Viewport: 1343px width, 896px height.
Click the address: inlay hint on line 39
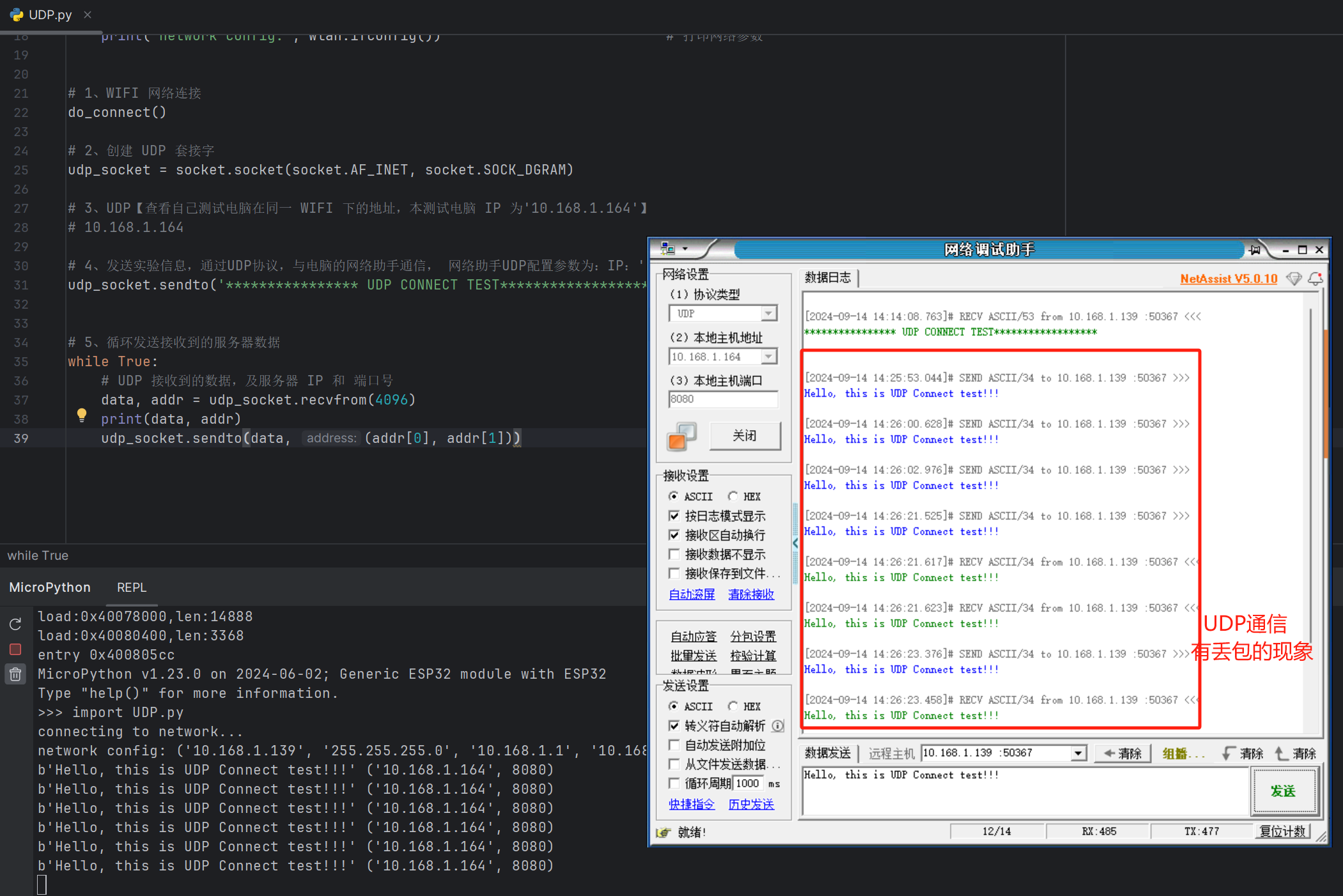pos(331,438)
